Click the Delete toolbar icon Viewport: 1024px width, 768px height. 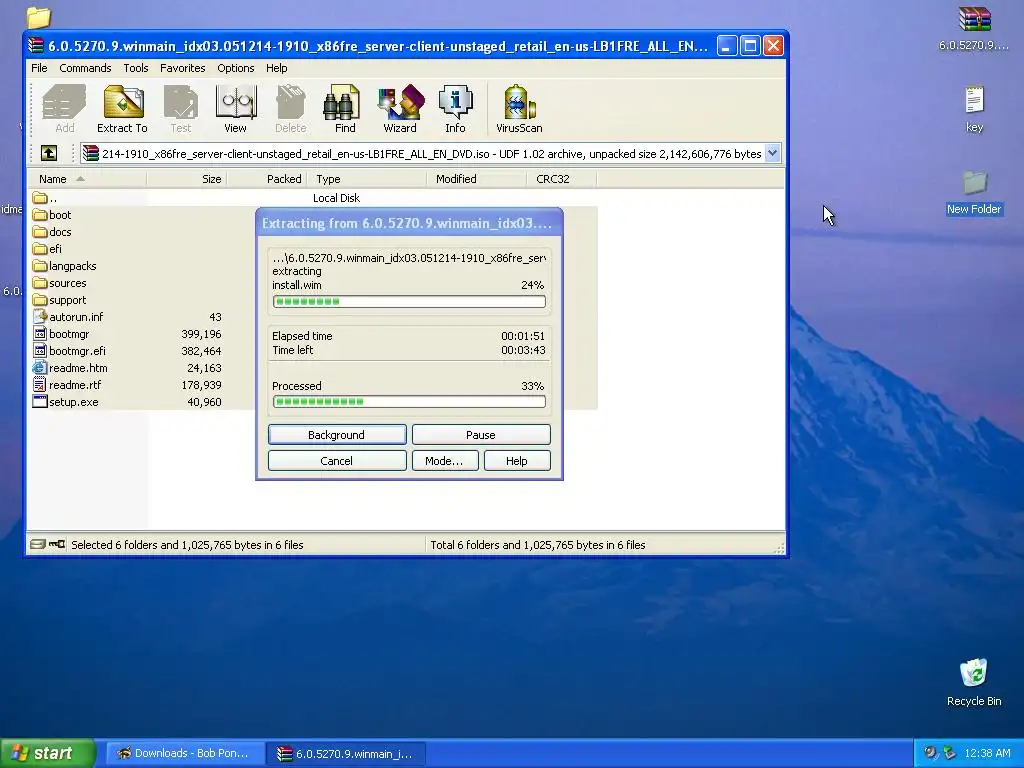point(290,109)
